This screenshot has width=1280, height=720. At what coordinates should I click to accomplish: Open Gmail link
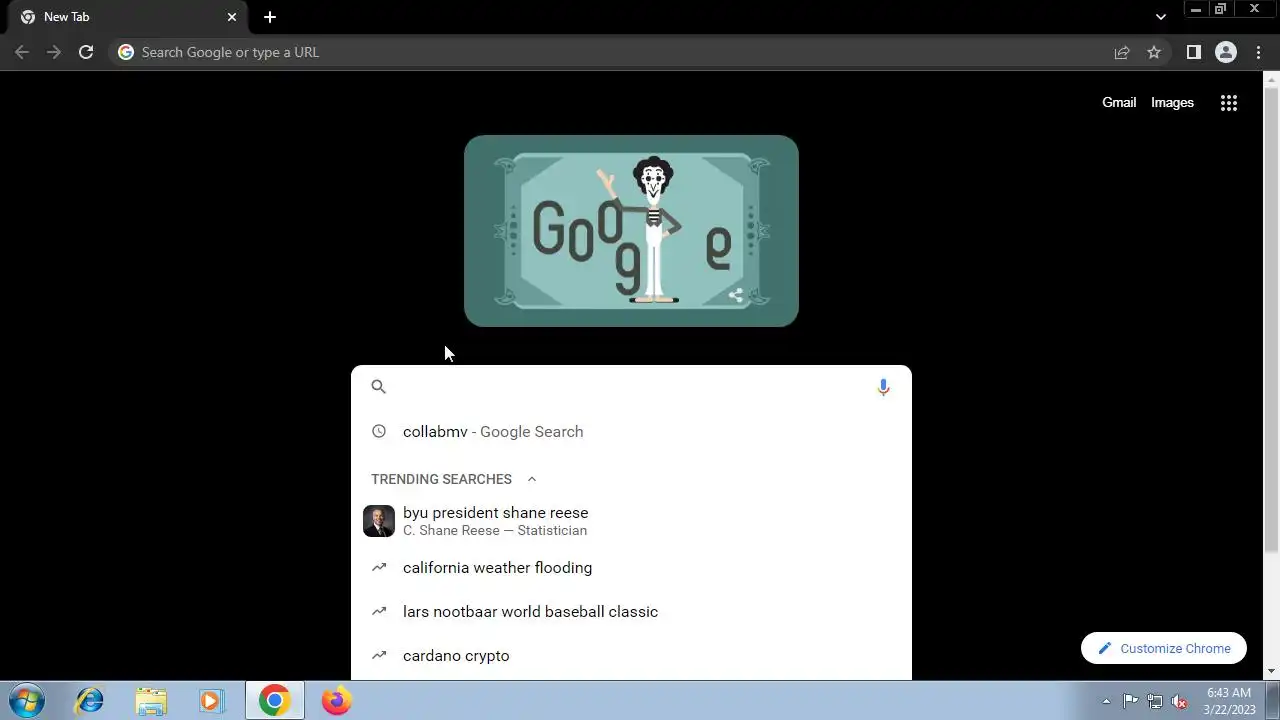[x=1119, y=102]
